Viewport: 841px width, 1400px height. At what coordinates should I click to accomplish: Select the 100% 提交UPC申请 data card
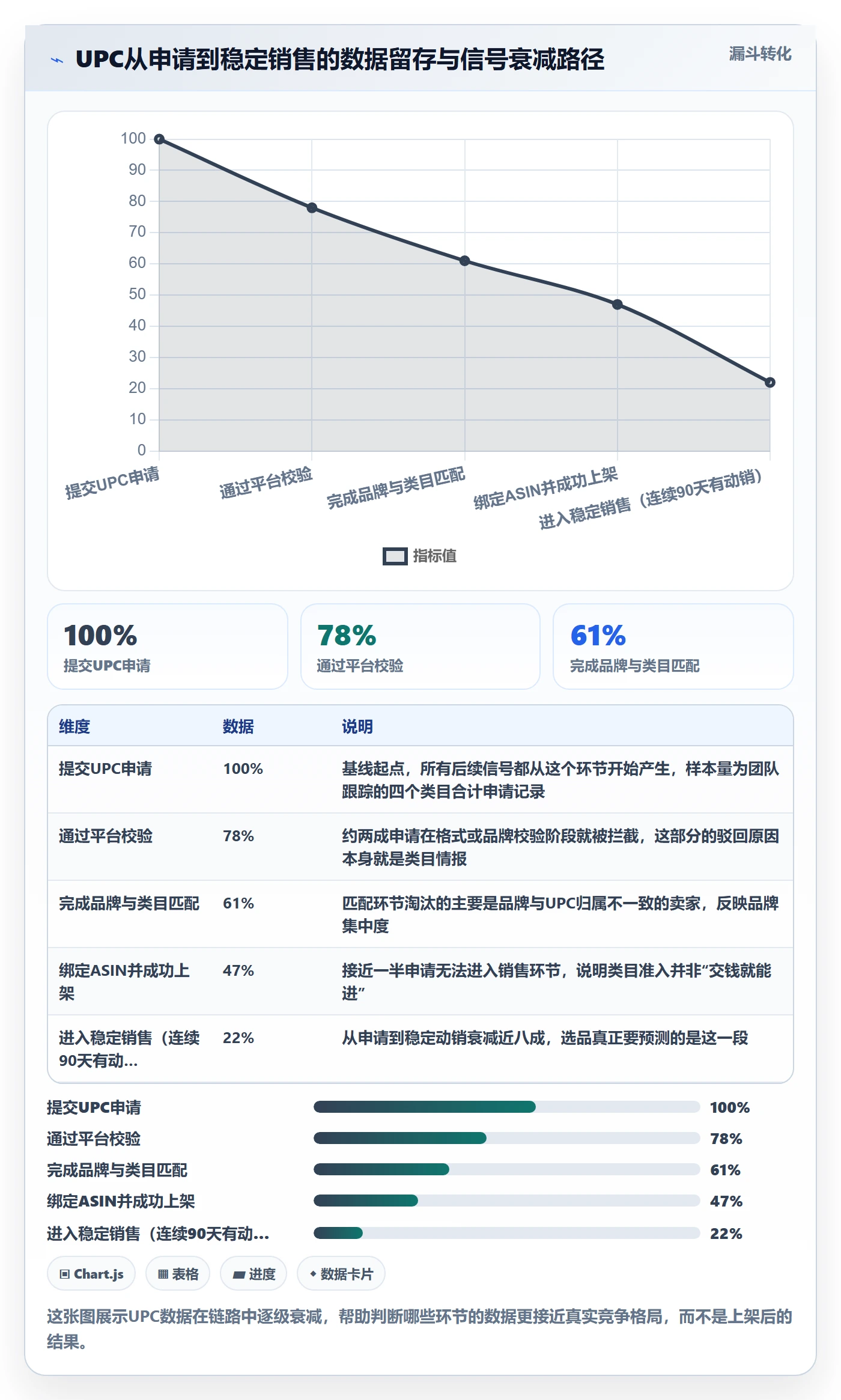coord(168,647)
